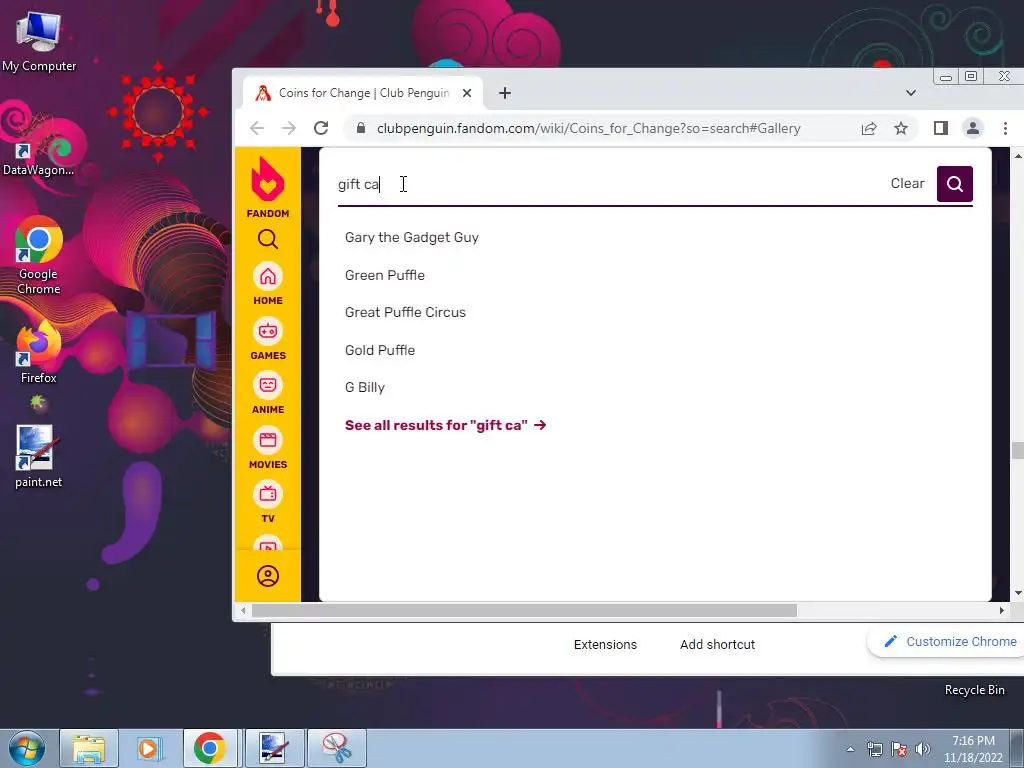Open ANIME category in Fandom sidebar

(x=268, y=394)
